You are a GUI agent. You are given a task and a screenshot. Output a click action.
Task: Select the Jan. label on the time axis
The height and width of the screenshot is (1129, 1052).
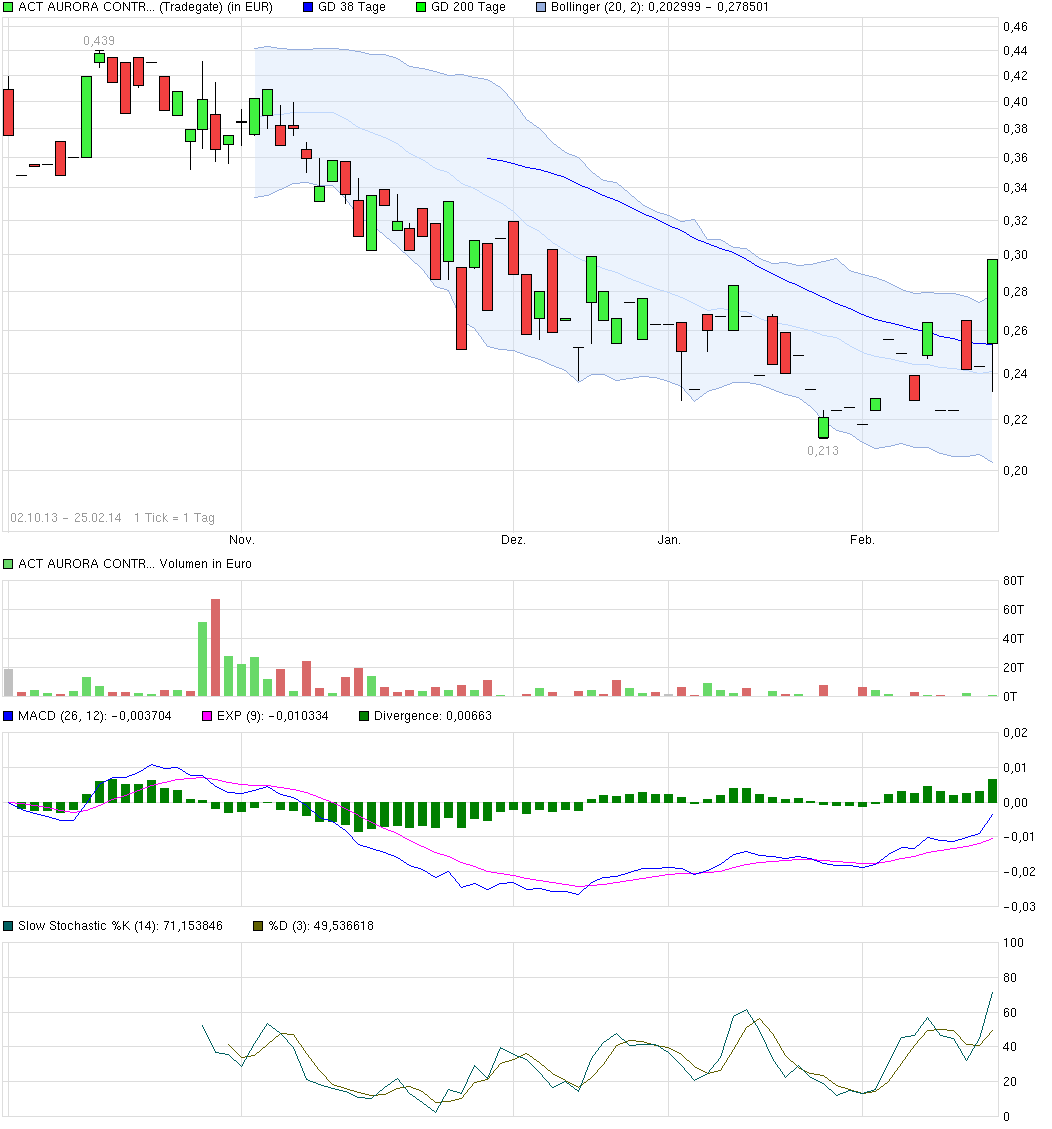pos(669,540)
